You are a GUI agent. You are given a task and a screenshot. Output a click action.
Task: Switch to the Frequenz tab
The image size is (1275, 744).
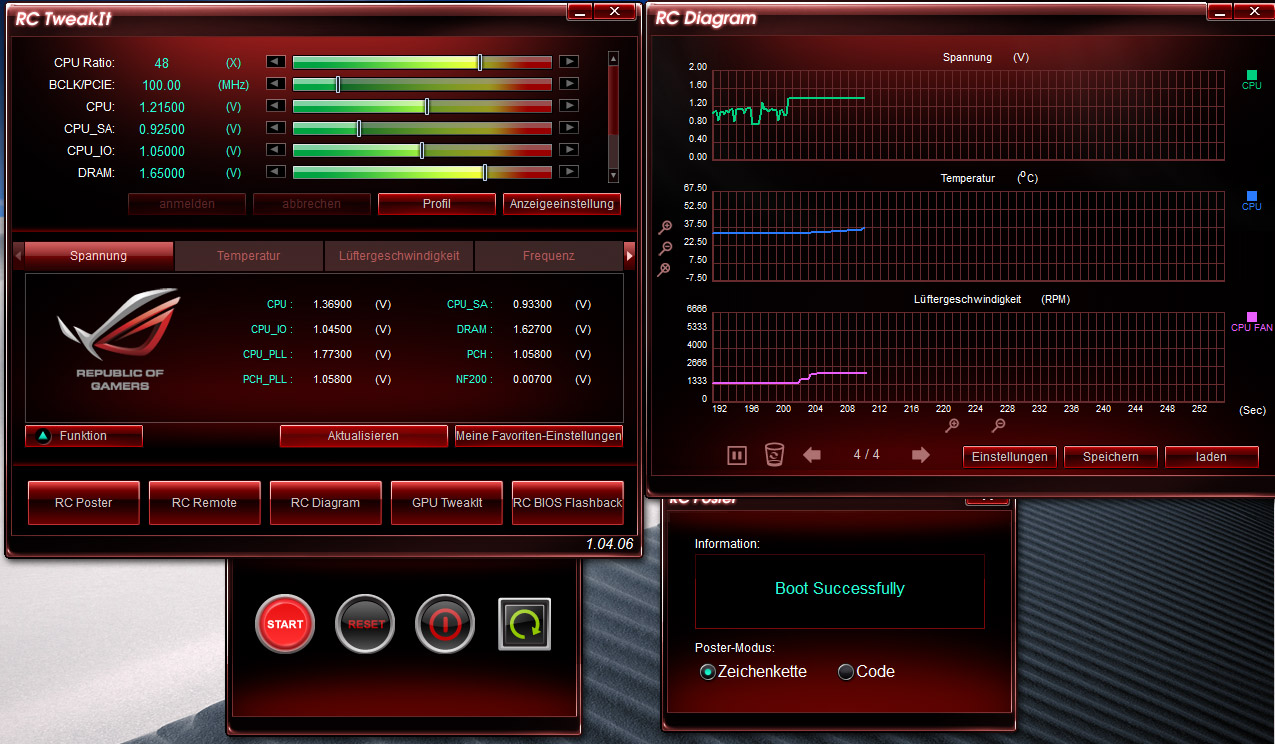549,256
